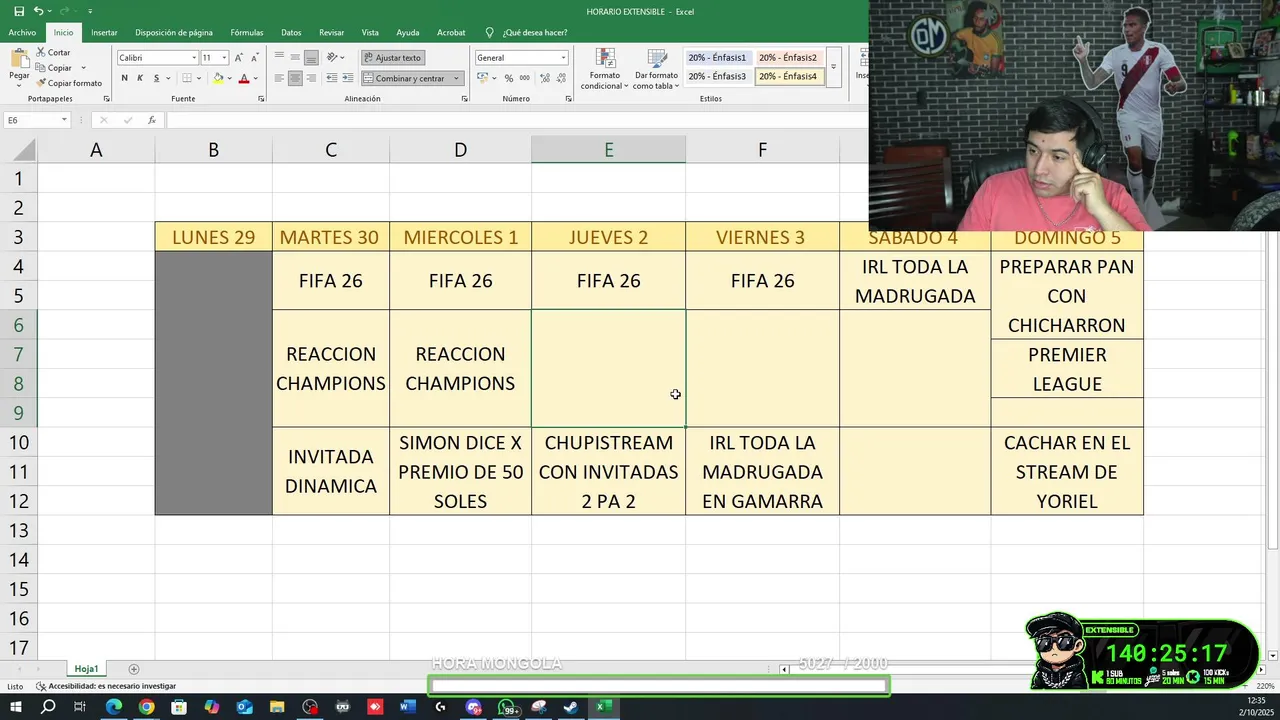The width and height of the screenshot is (1280, 720).
Task: Toggle Ajustar texto wrap button
Action: (x=393, y=57)
